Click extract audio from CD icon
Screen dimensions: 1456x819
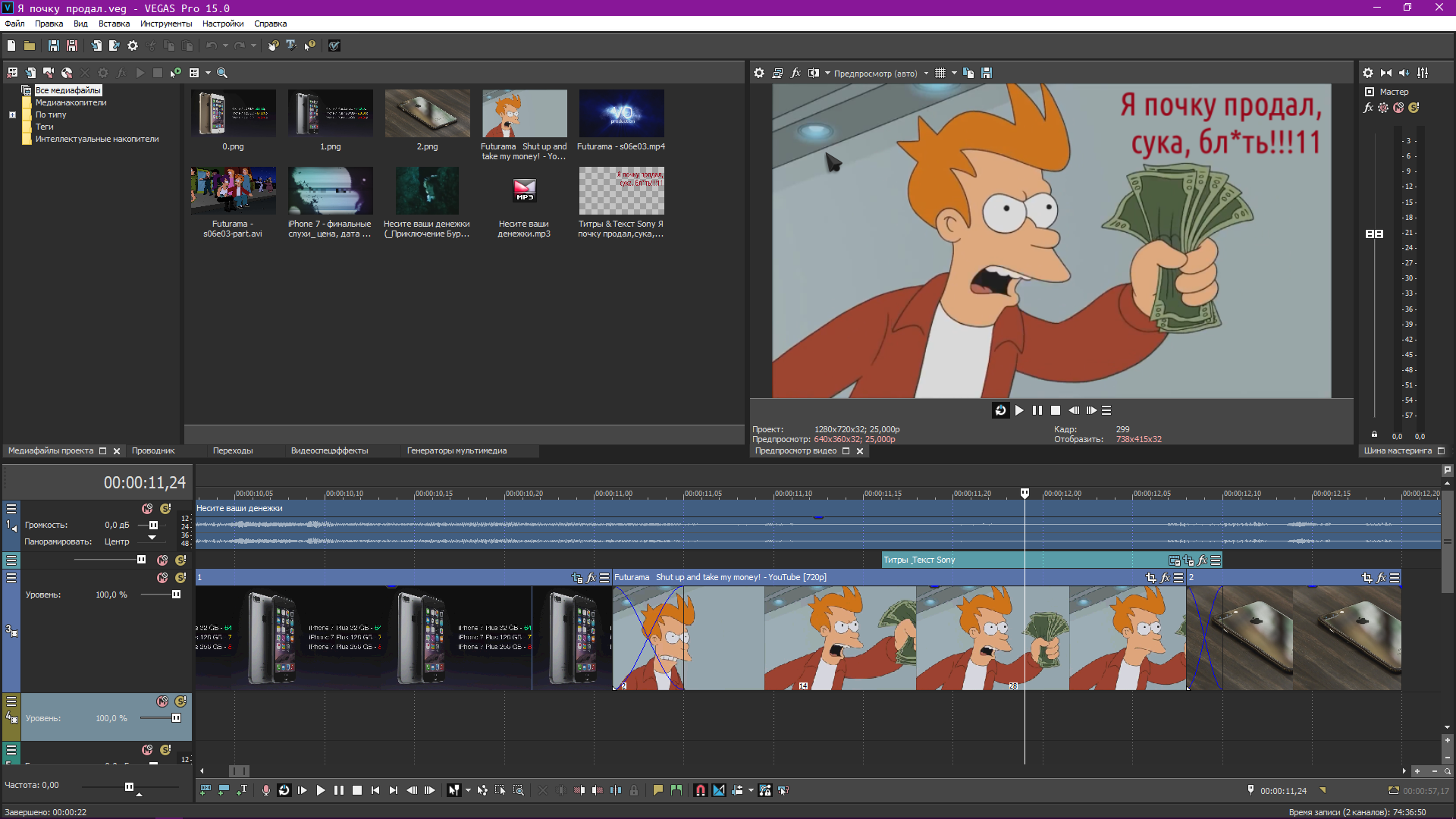coord(67,73)
